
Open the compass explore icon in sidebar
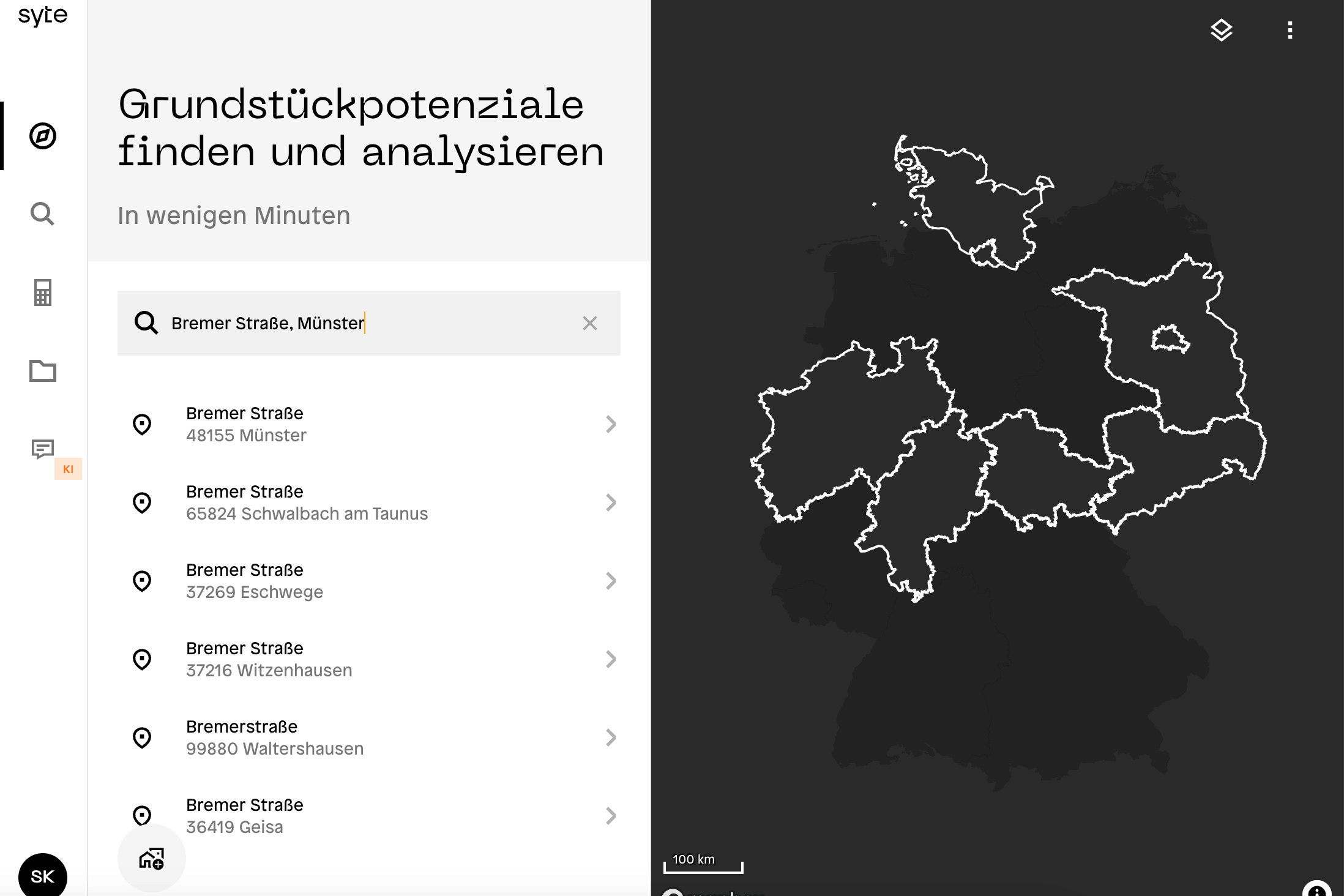[x=43, y=136]
